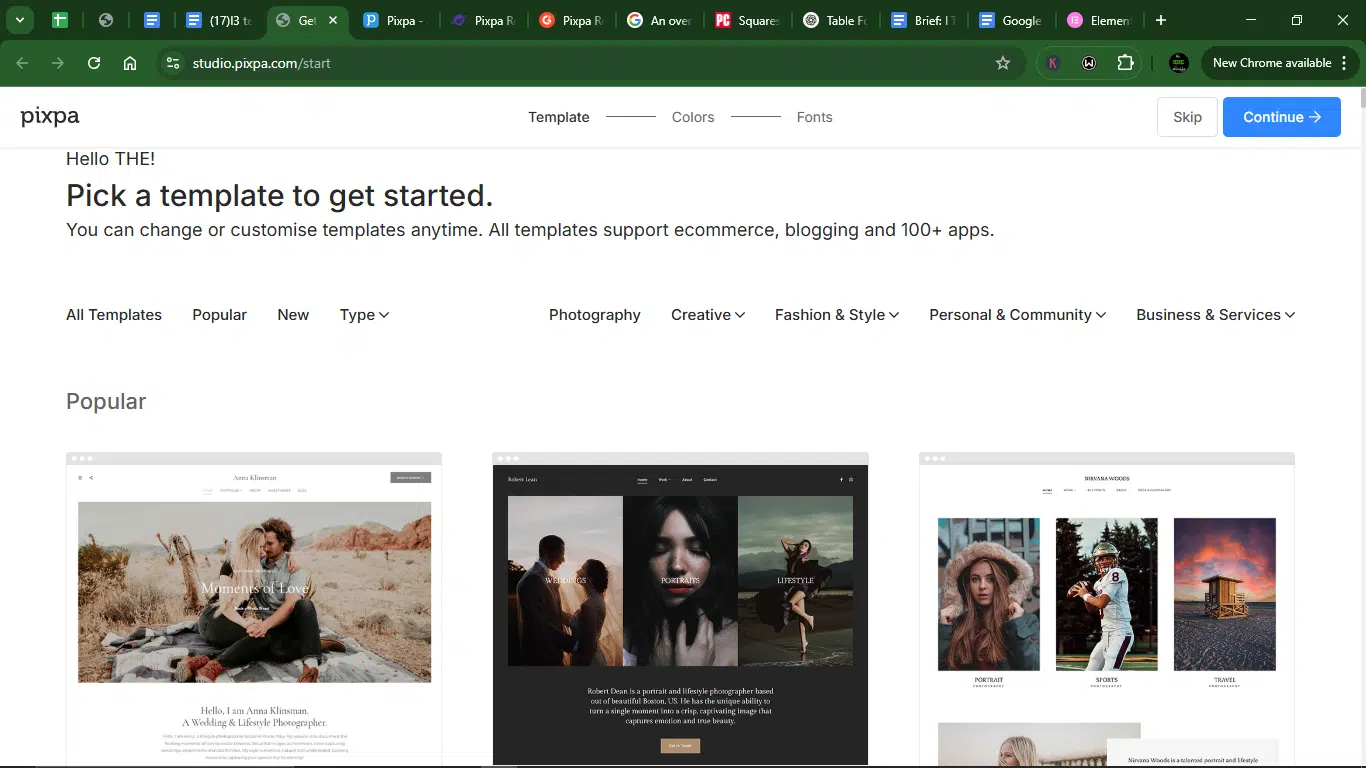Switch to the green spreadsheet pinned tab
This screenshot has width=1366, height=768.
point(60,20)
